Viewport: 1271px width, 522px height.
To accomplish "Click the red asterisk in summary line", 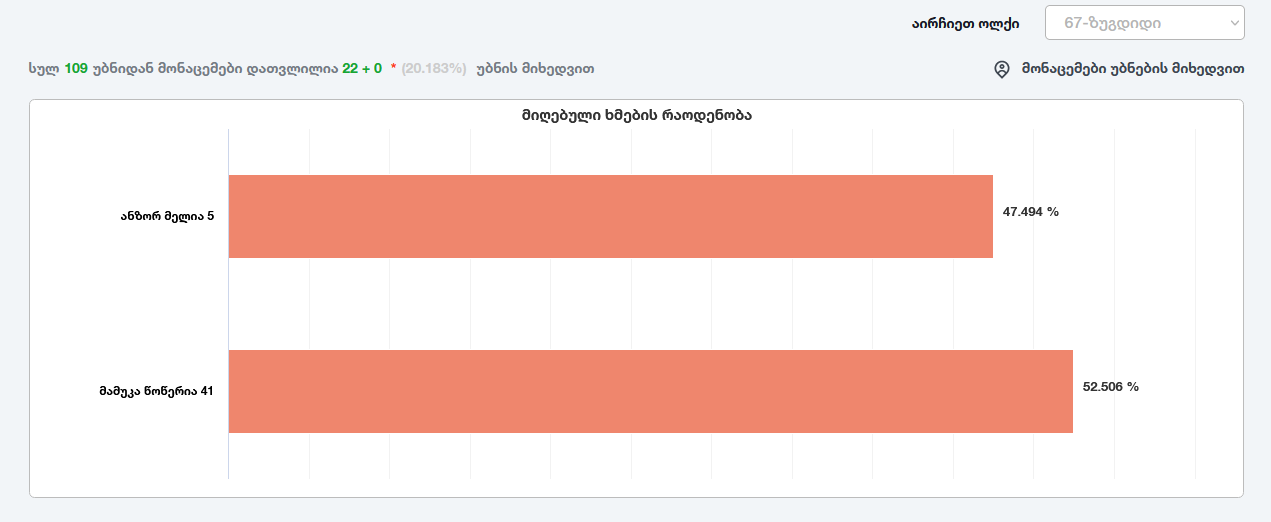I will (394, 69).
